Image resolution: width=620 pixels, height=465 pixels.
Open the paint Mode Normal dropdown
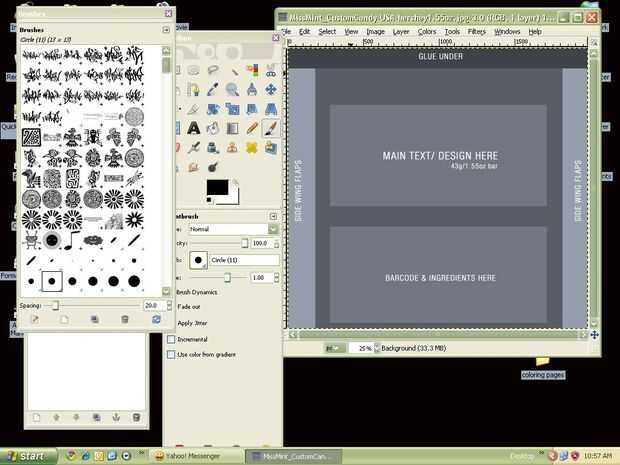(x=234, y=229)
